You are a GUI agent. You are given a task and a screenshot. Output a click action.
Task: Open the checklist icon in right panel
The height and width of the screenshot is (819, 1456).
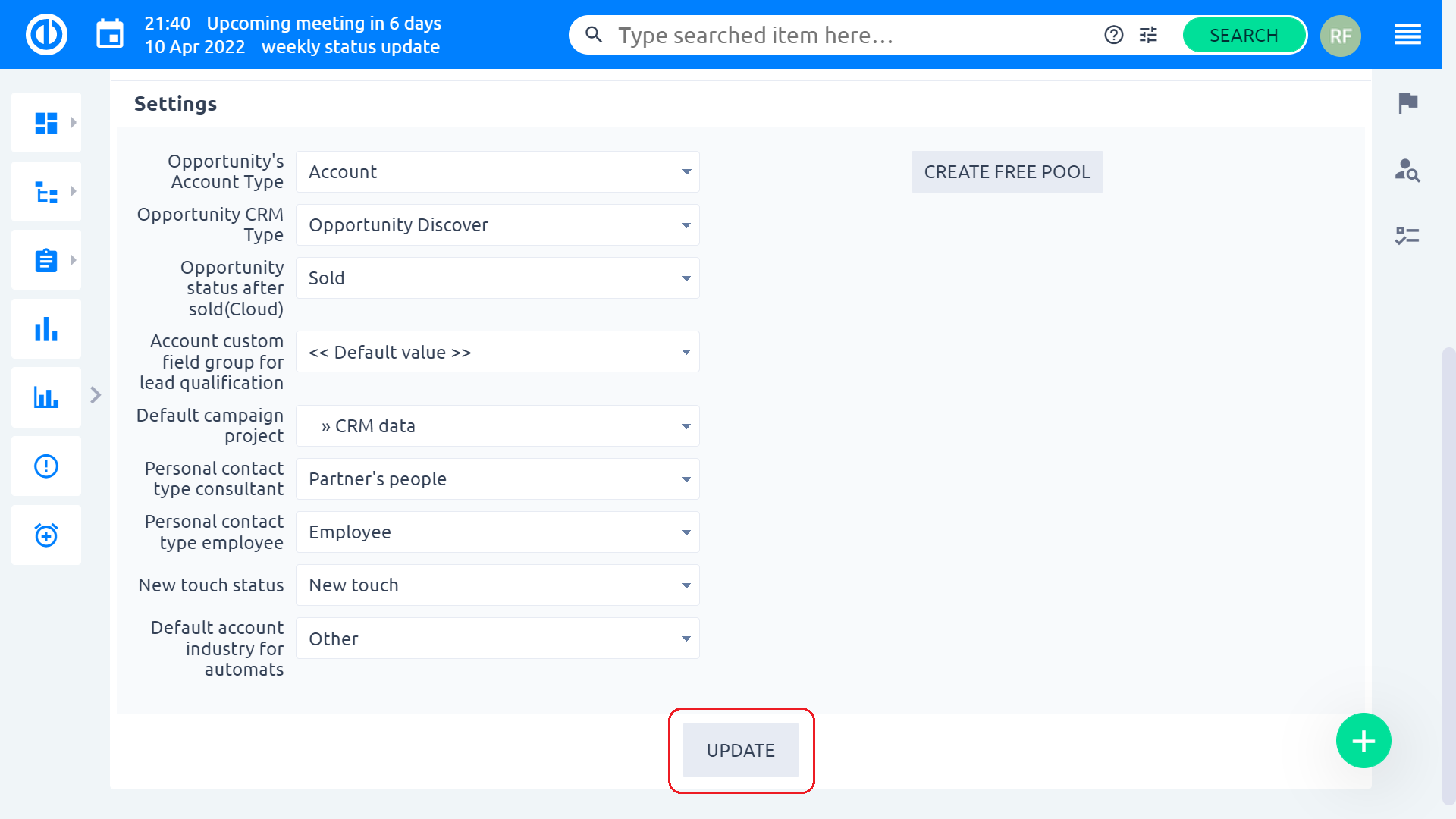click(x=1407, y=236)
